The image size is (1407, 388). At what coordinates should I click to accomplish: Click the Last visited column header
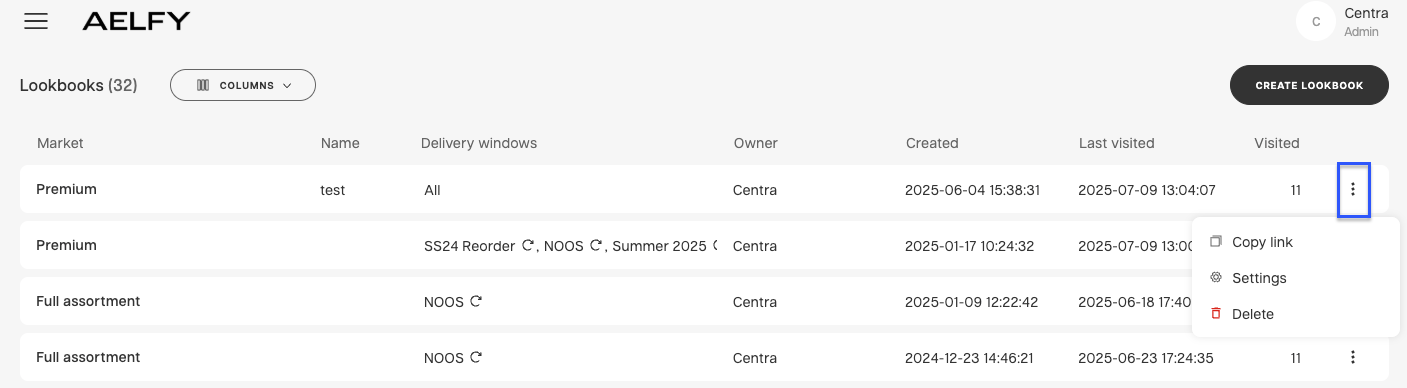pyautogui.click(x=1116, y=143)
